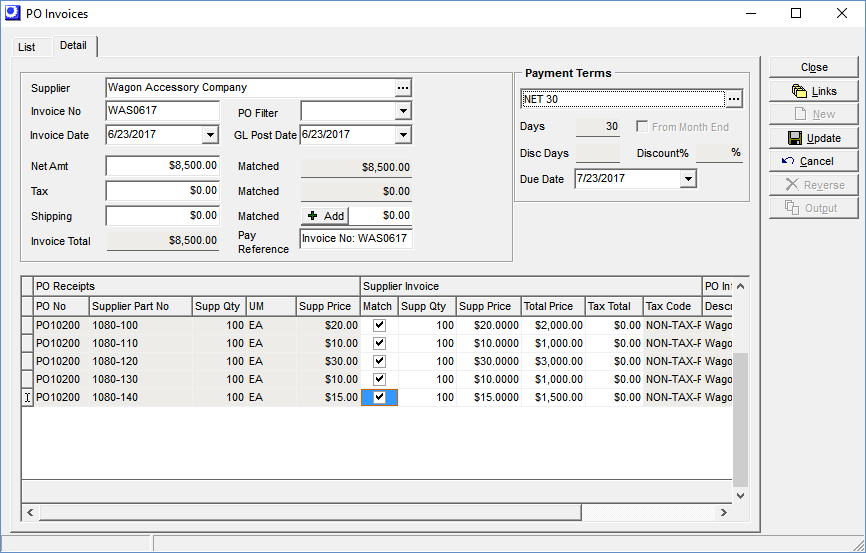Click the Tax amount input field
866x553 pixels.
162,191
